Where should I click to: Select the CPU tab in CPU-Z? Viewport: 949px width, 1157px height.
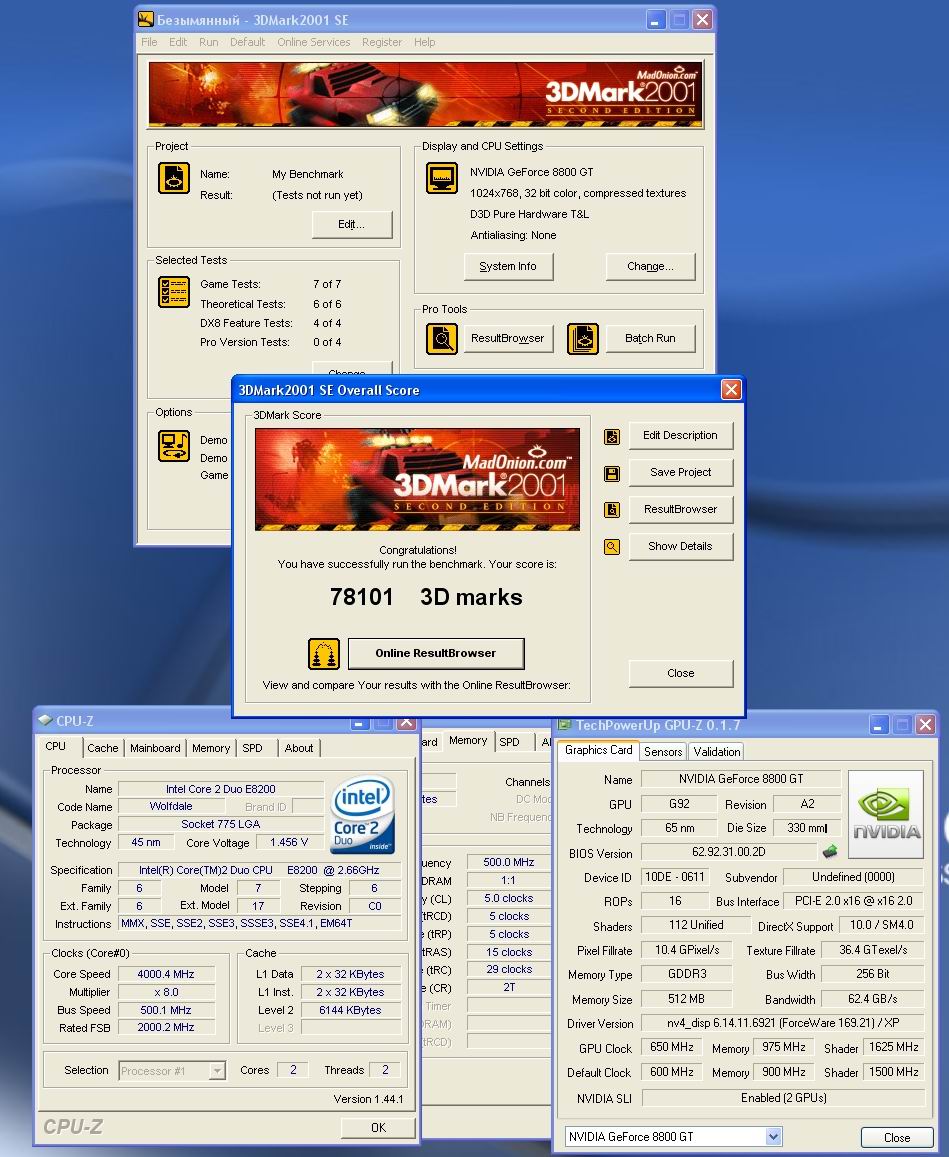[55, 746]
